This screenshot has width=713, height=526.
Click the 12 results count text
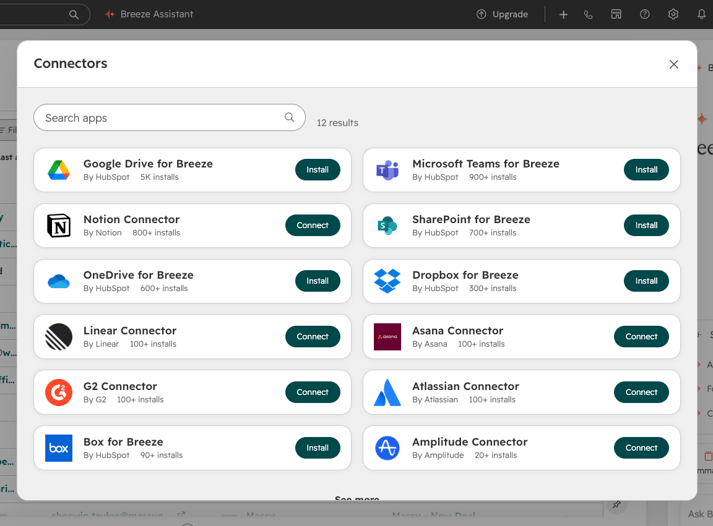coord(337,123)
